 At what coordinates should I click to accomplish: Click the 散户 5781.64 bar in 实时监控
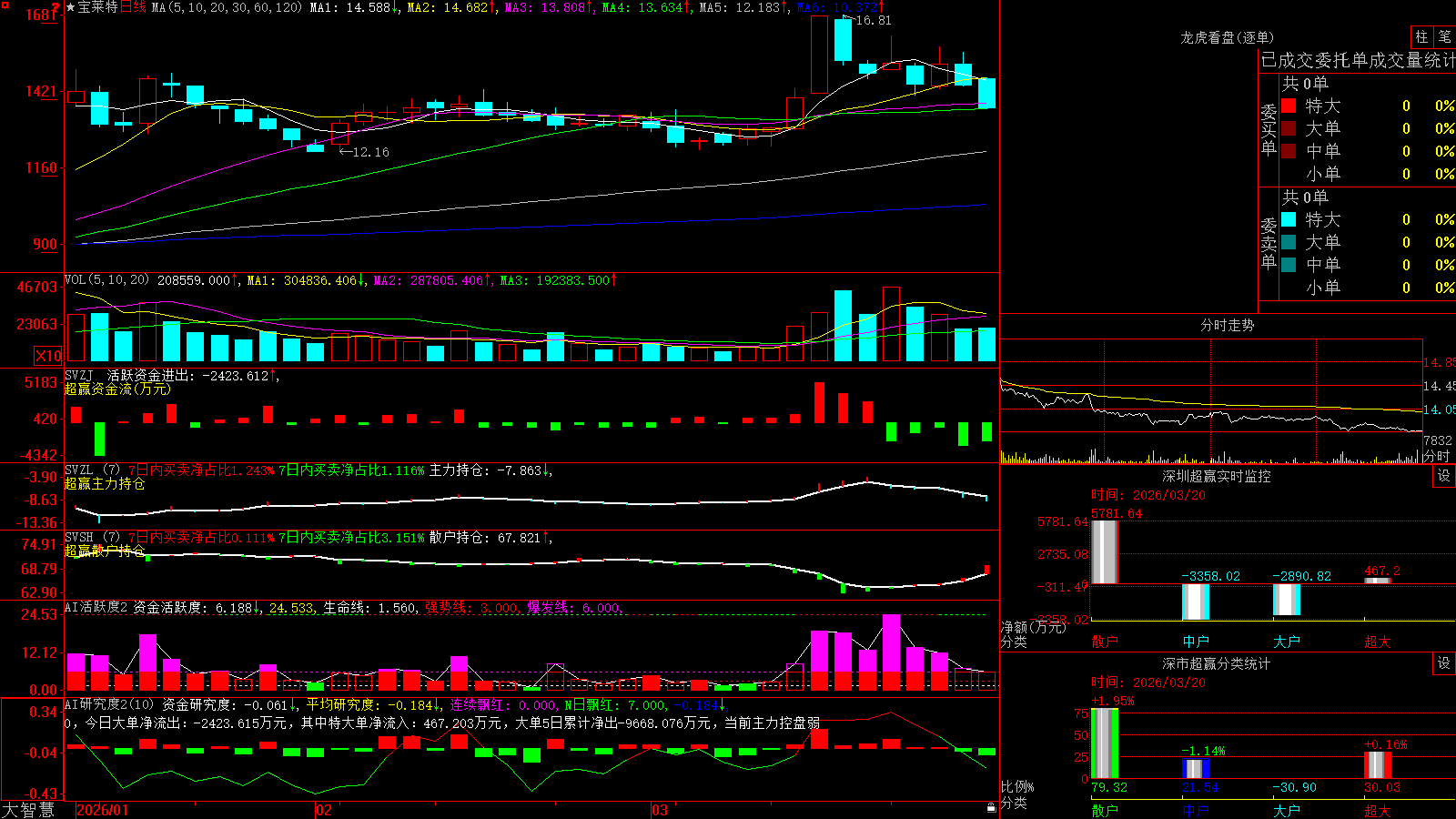point(1105,551)
